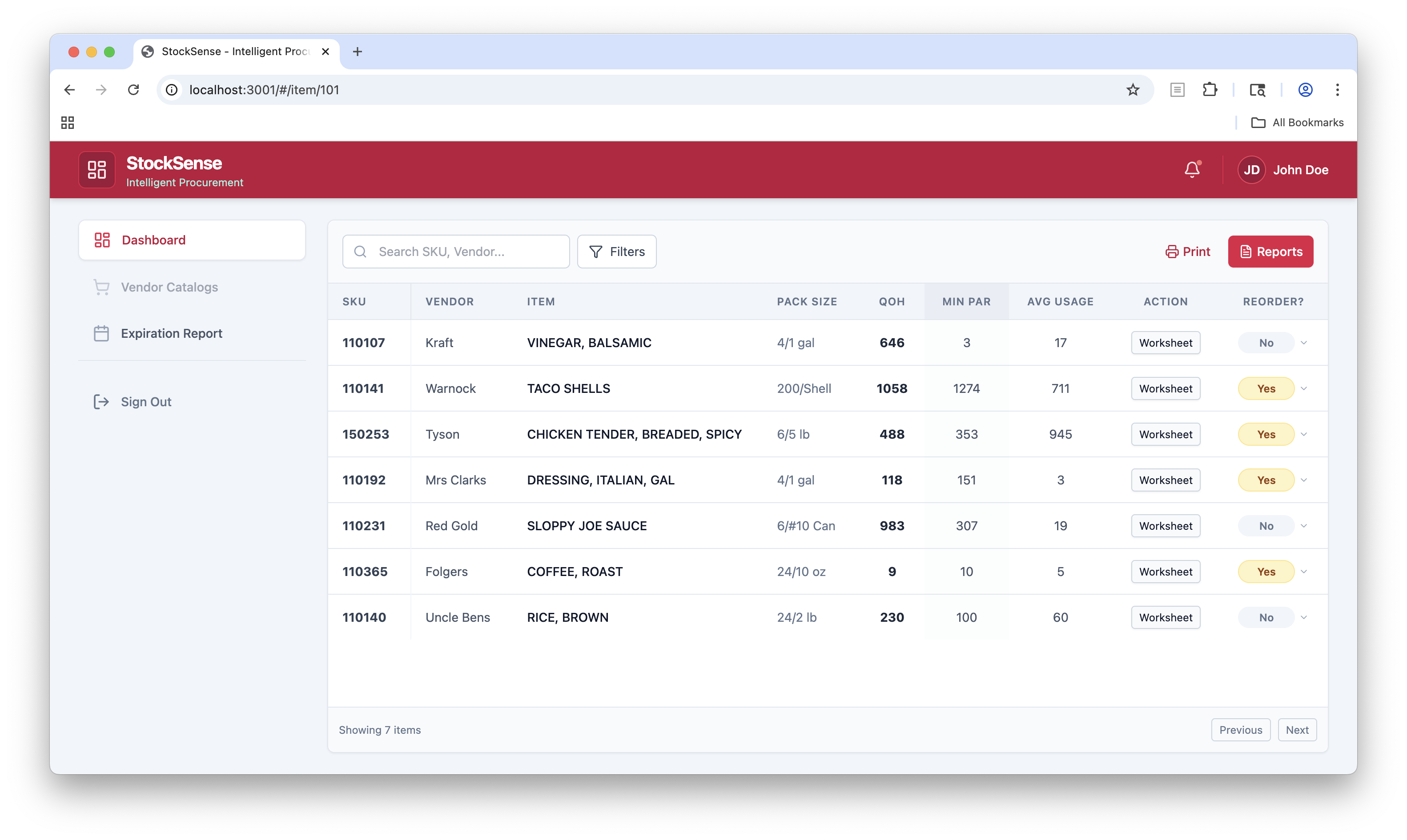Open reorder dropdown chevron for RICE, BROWN
1407x840 pixels.
tap(1305, 617)
